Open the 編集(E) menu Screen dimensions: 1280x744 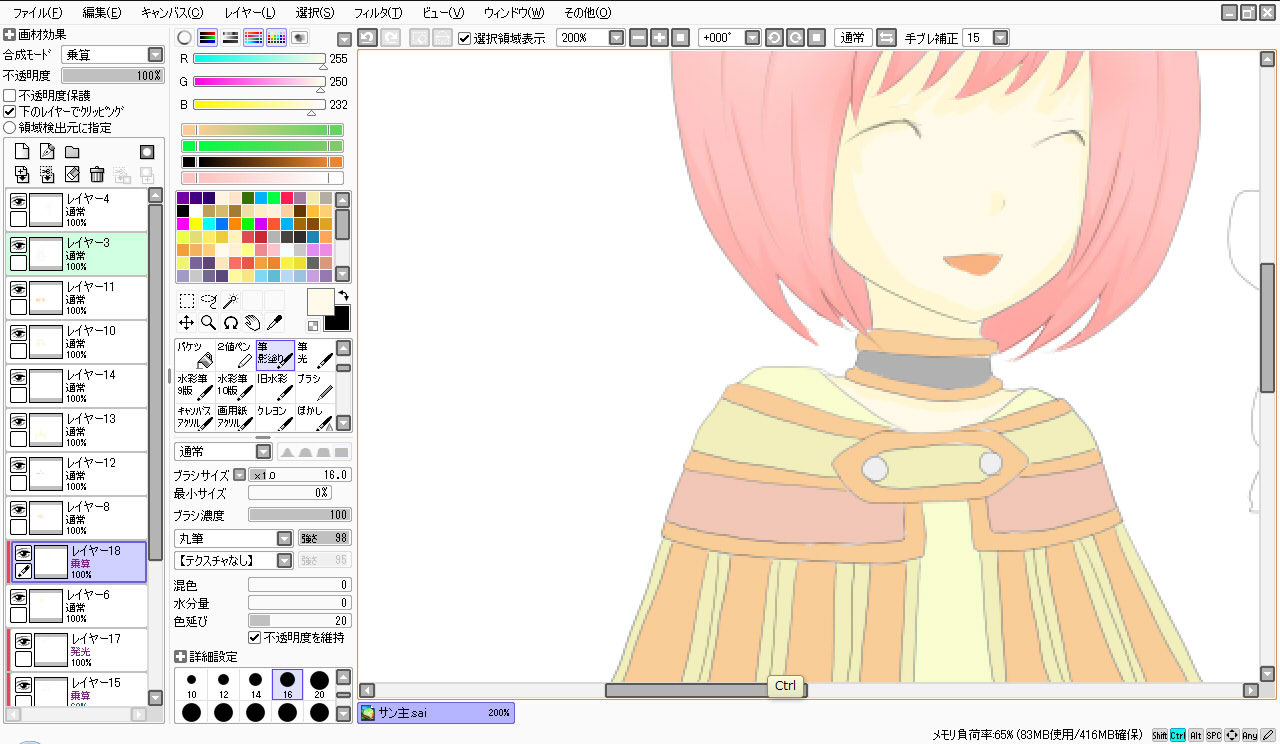pyautogui.click(x=102, y=13)
